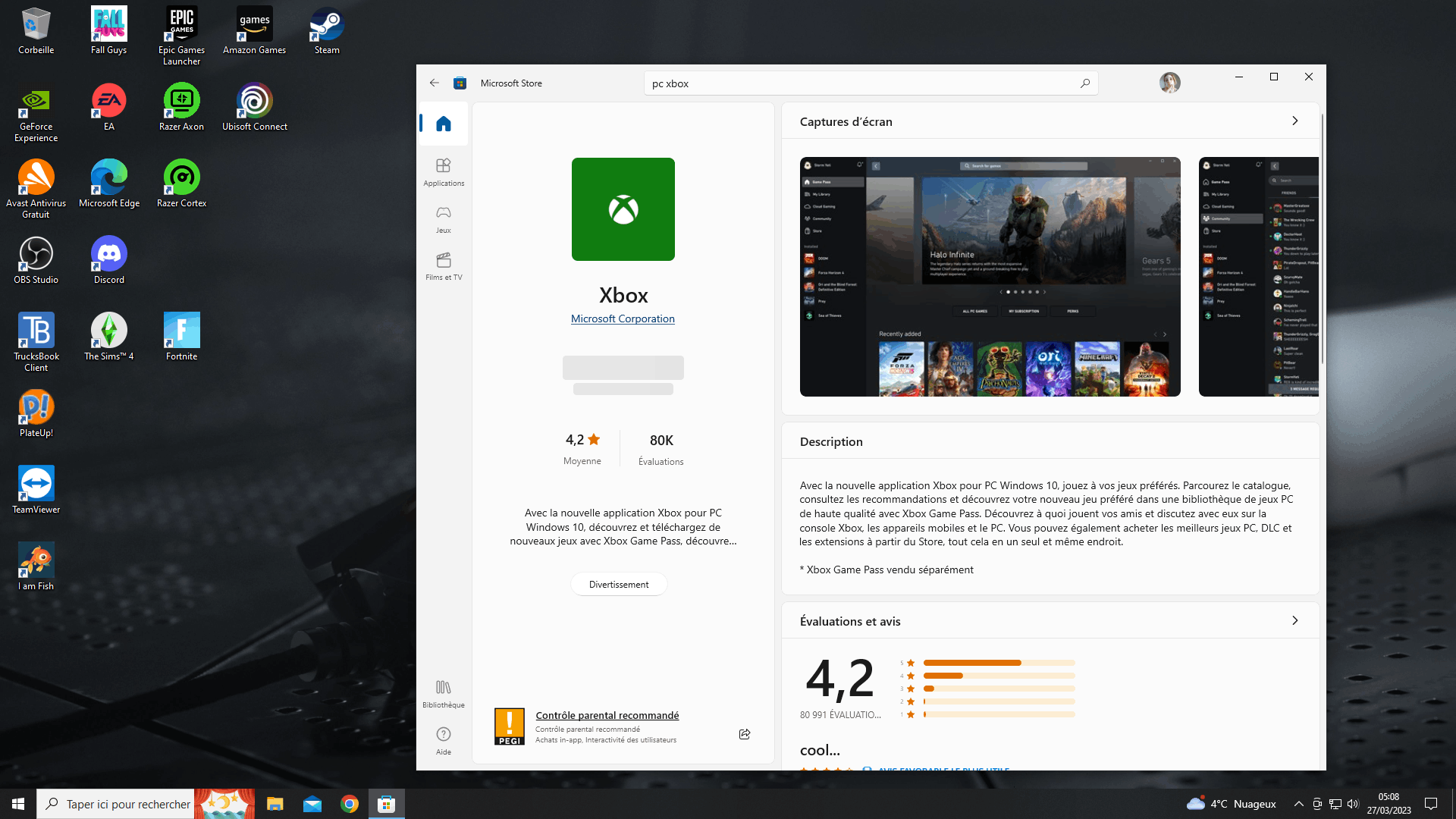Expand Évaluations et avis section
The height and width of the screenshot is (819, 1456).
[1294, 620]
